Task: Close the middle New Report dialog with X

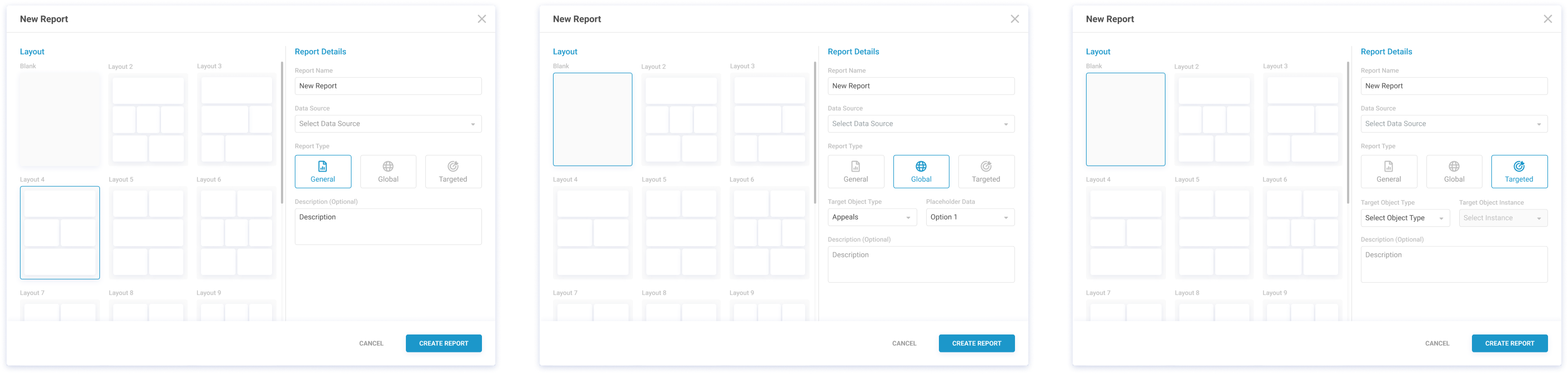Action: click(1014, 19)
